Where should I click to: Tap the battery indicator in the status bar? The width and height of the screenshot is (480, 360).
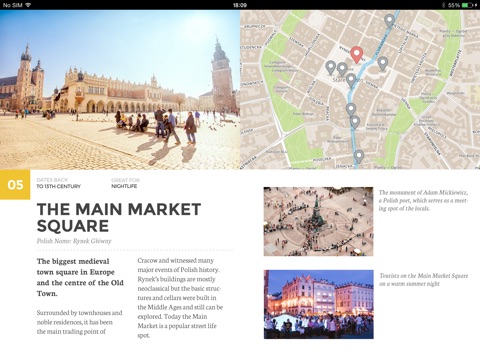tap(467, 5)
